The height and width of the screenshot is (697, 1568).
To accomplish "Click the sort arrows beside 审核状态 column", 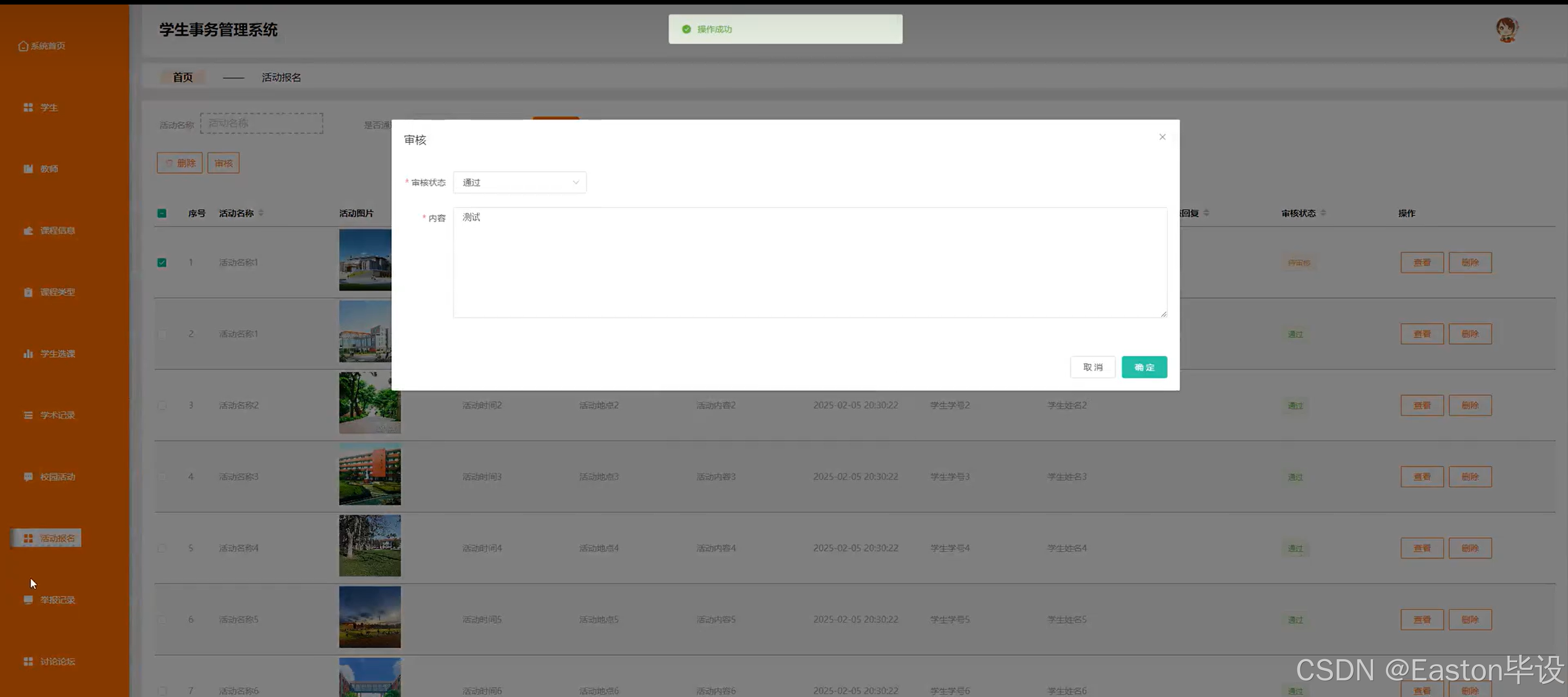I will (1323, 213).
